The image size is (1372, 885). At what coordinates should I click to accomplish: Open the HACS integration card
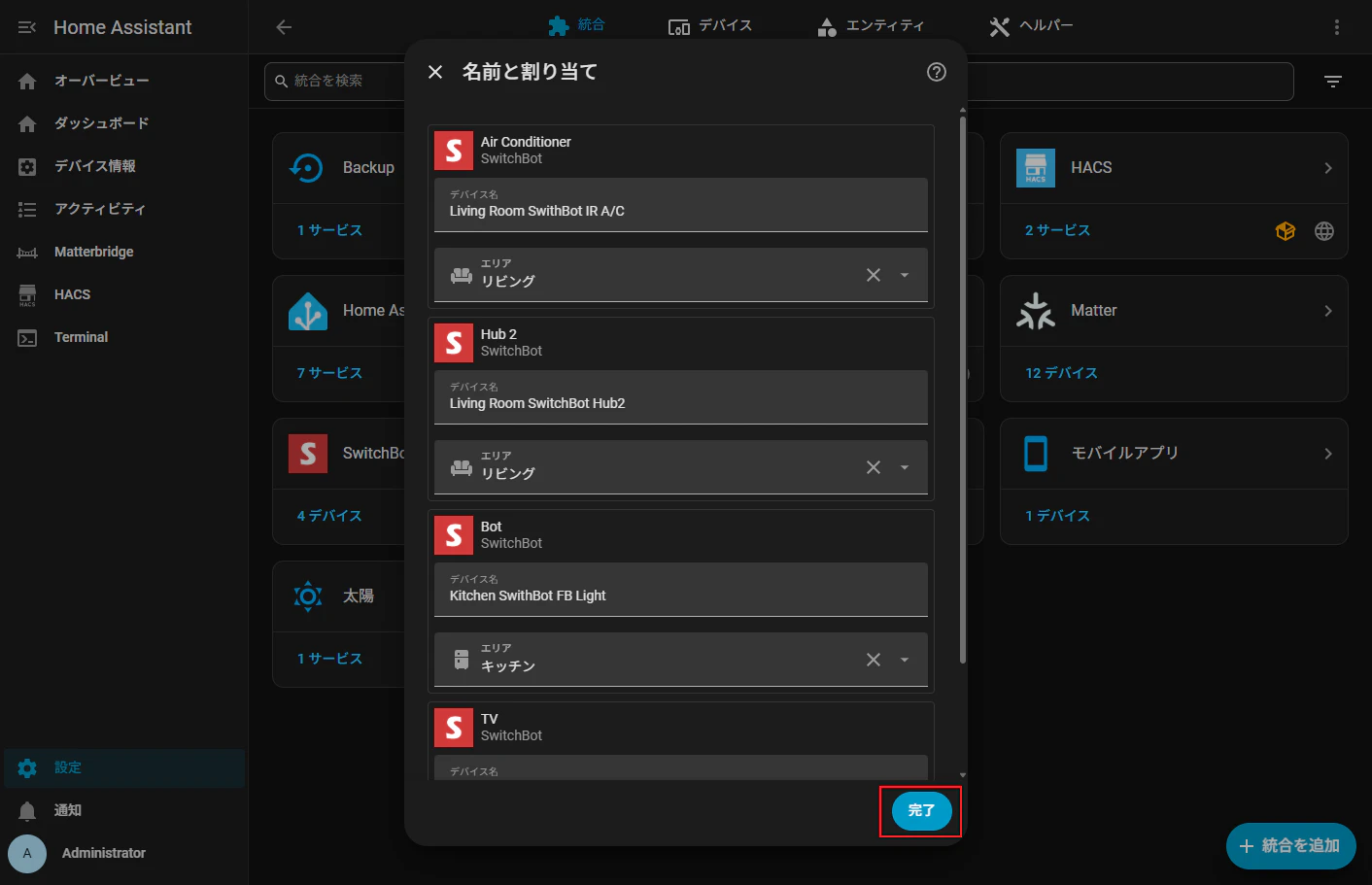coord(1174,168)
